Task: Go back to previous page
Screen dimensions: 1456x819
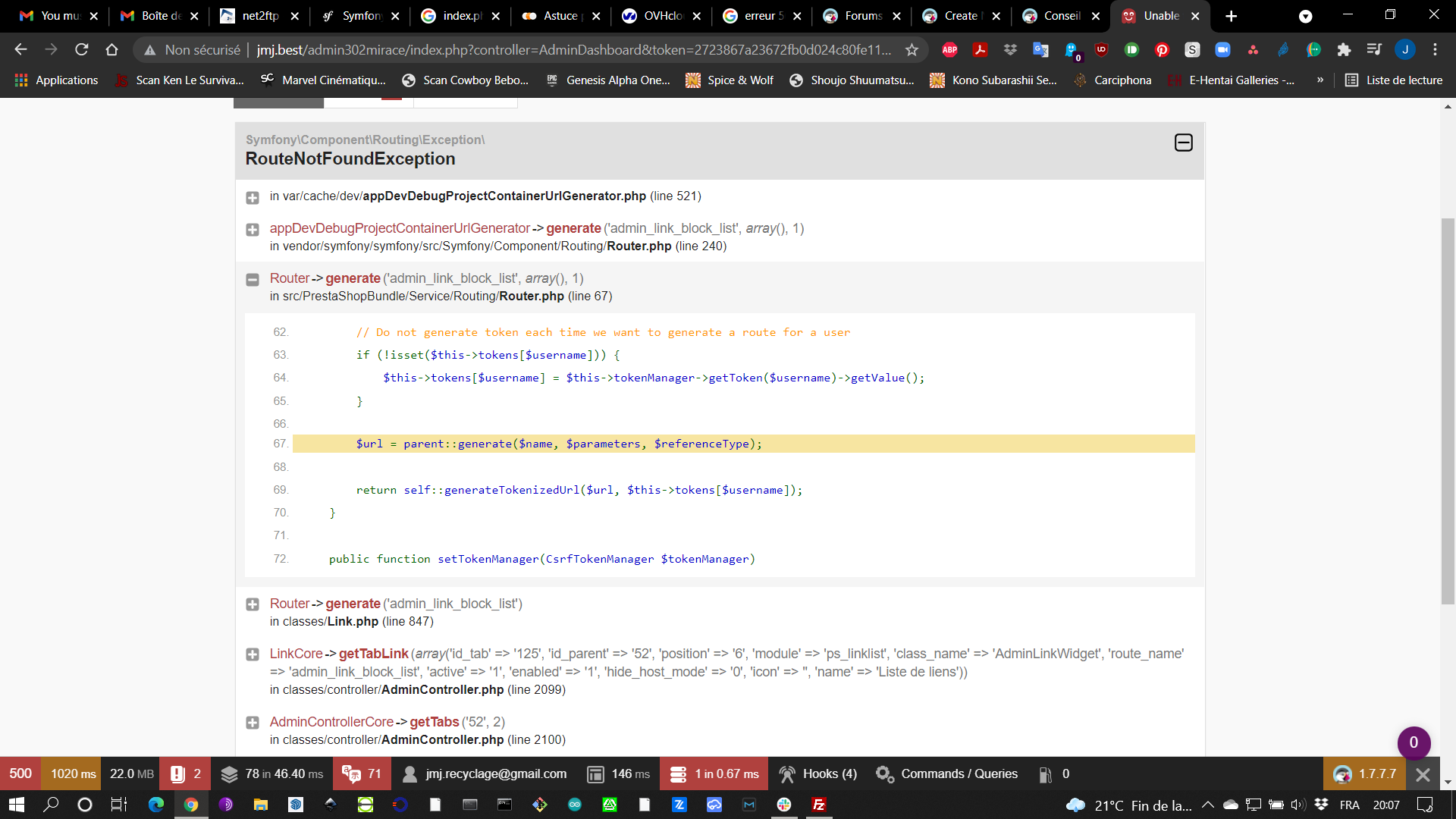Action: (20, 49)
